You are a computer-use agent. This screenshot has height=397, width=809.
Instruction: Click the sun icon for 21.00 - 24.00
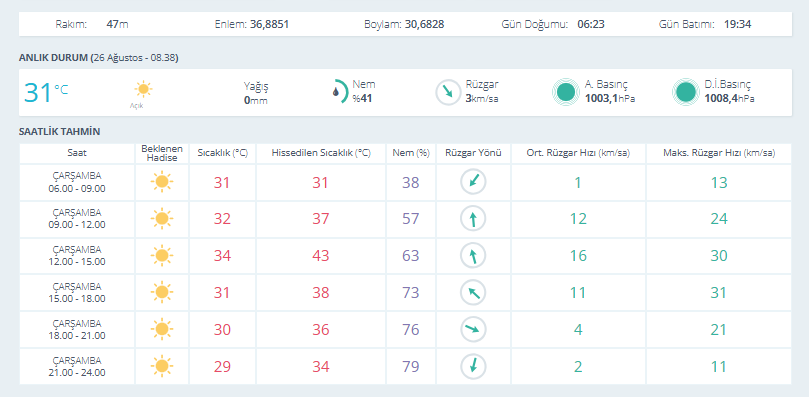click(x=162, y=366)
